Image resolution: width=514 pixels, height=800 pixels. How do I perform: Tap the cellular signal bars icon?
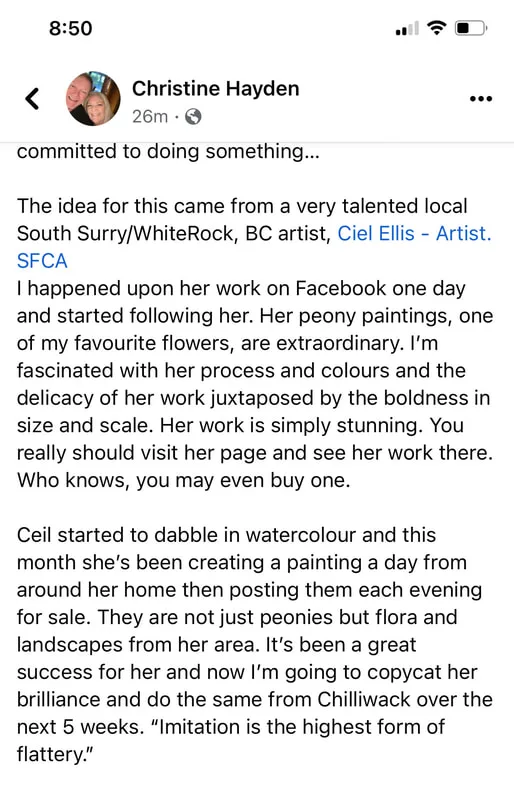point(407,28)
